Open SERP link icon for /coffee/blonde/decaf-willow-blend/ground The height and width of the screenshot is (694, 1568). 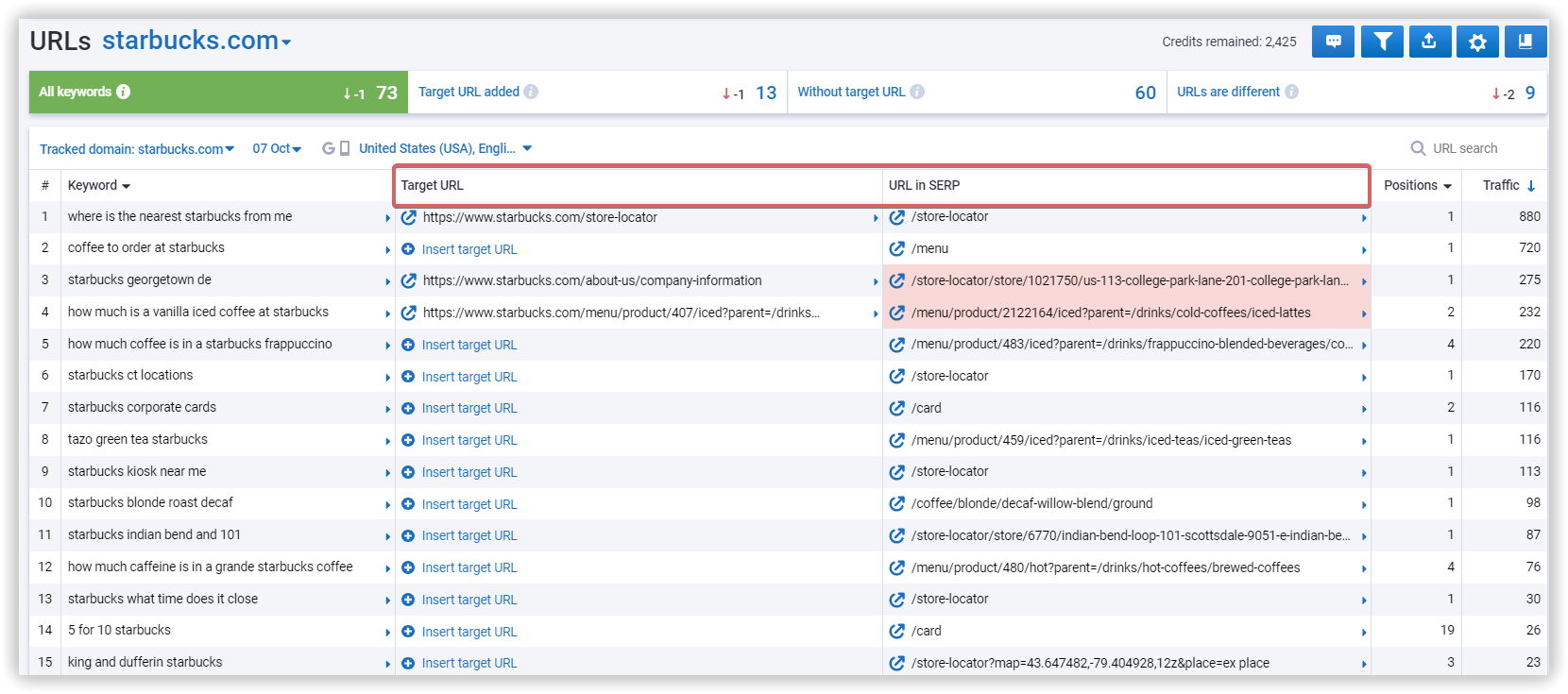coord(897,503)
